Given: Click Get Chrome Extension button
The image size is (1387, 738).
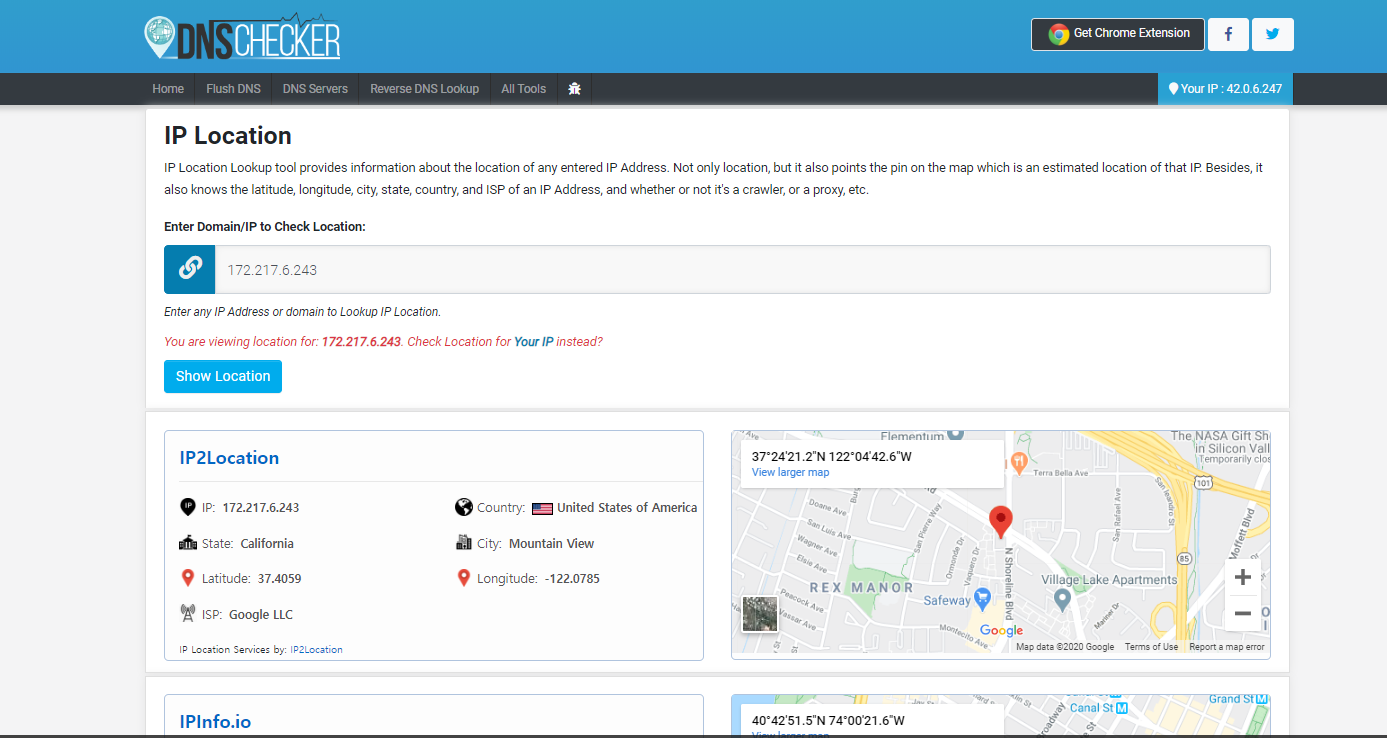Looking at the screenshot, I should click(x=1118, y=34).
